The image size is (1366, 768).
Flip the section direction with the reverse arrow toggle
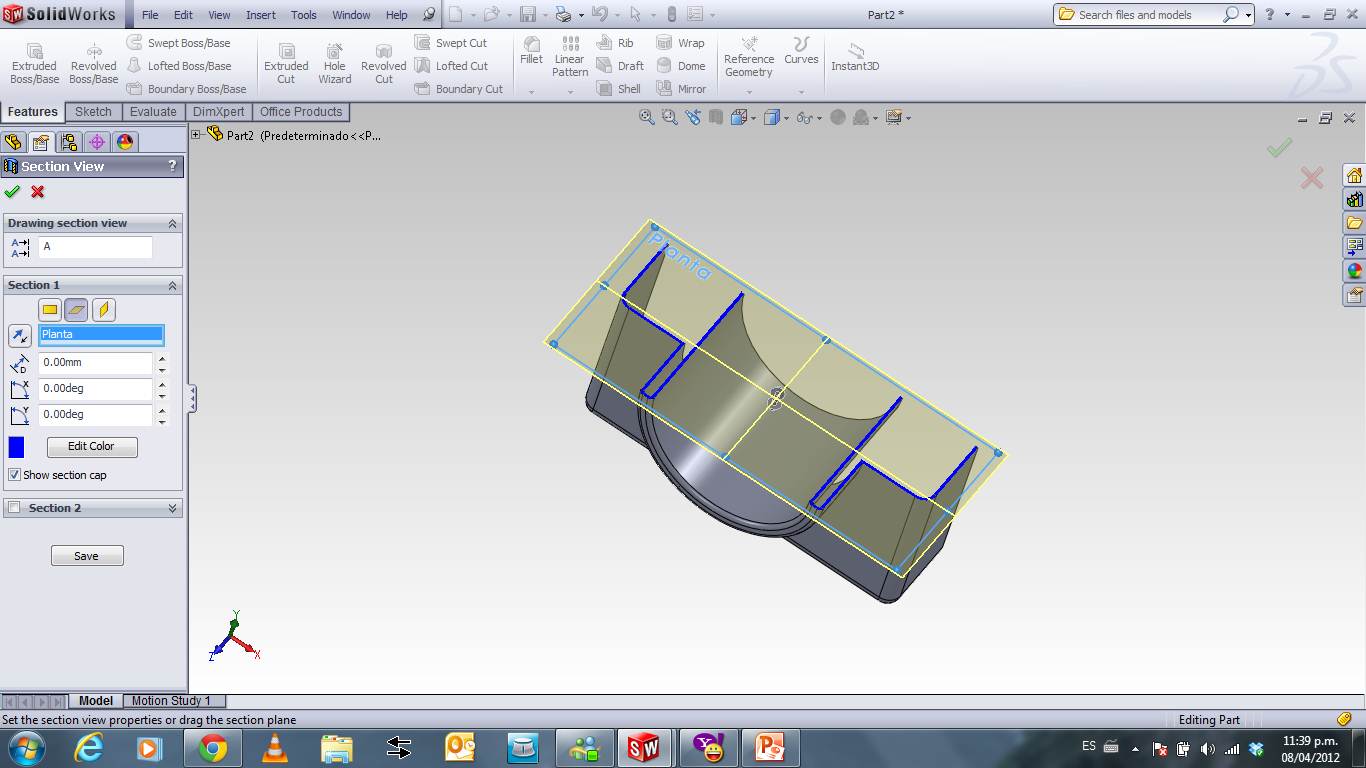[x=20, y=335]
